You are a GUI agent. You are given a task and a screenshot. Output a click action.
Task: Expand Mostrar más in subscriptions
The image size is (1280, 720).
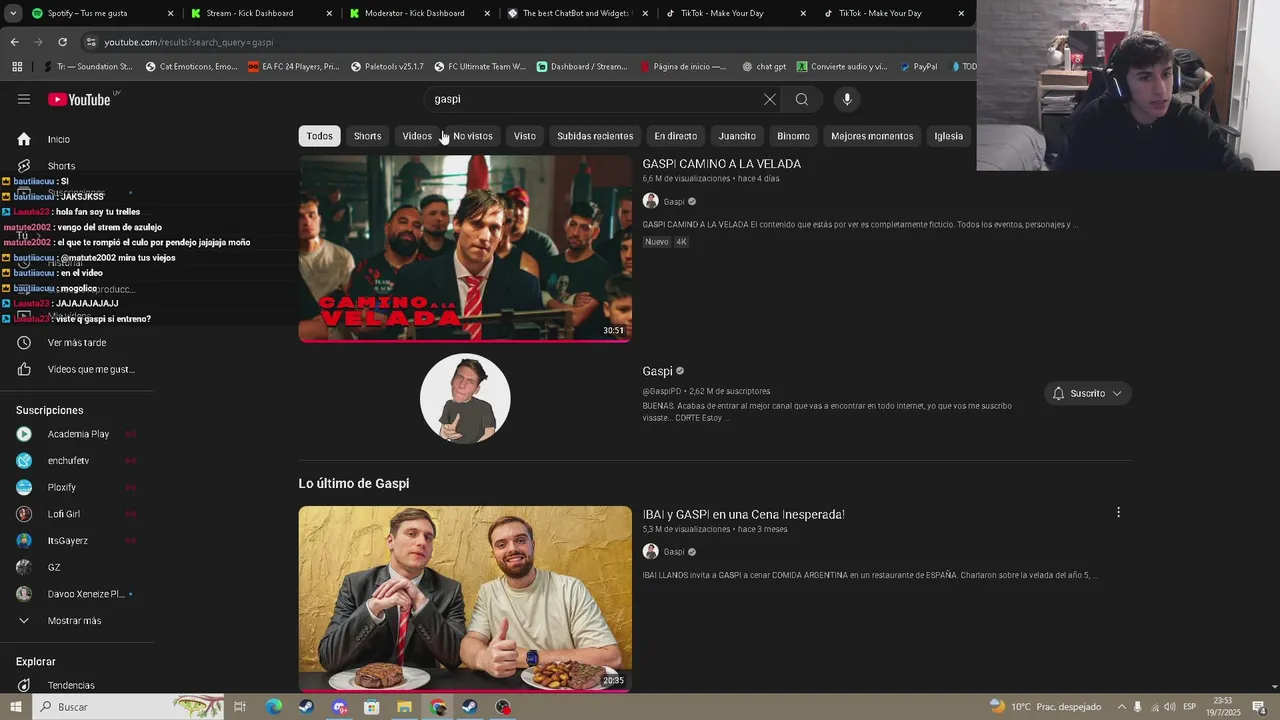tap(78, 620)
